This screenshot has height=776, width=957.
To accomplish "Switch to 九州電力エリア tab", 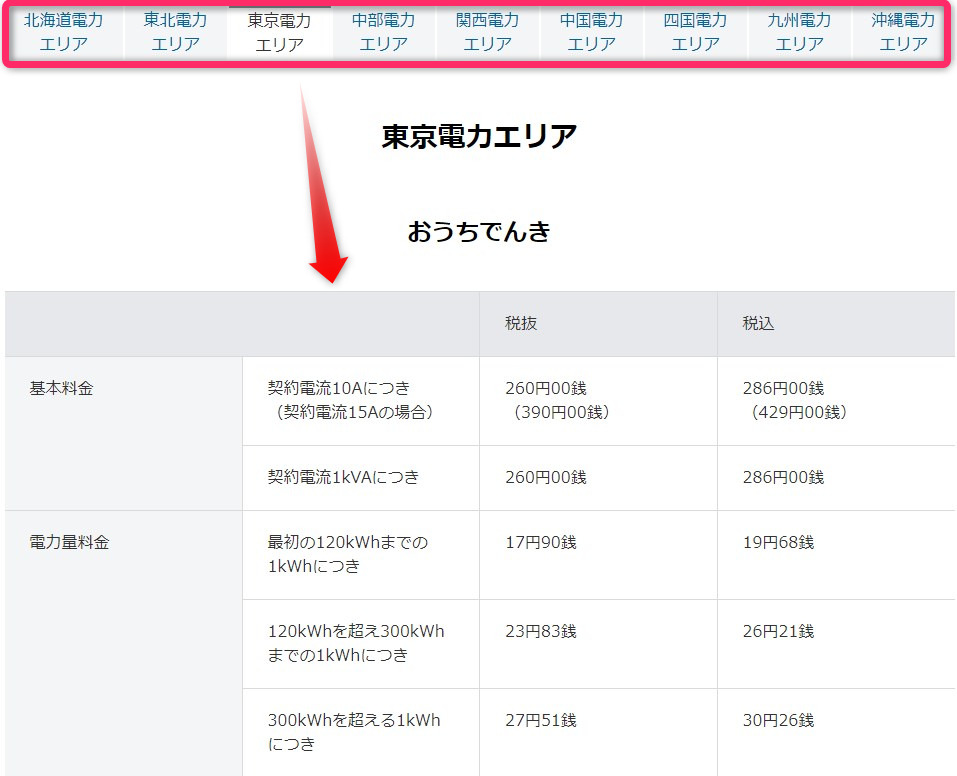I will pyautogui.click(x=800, y=32).
